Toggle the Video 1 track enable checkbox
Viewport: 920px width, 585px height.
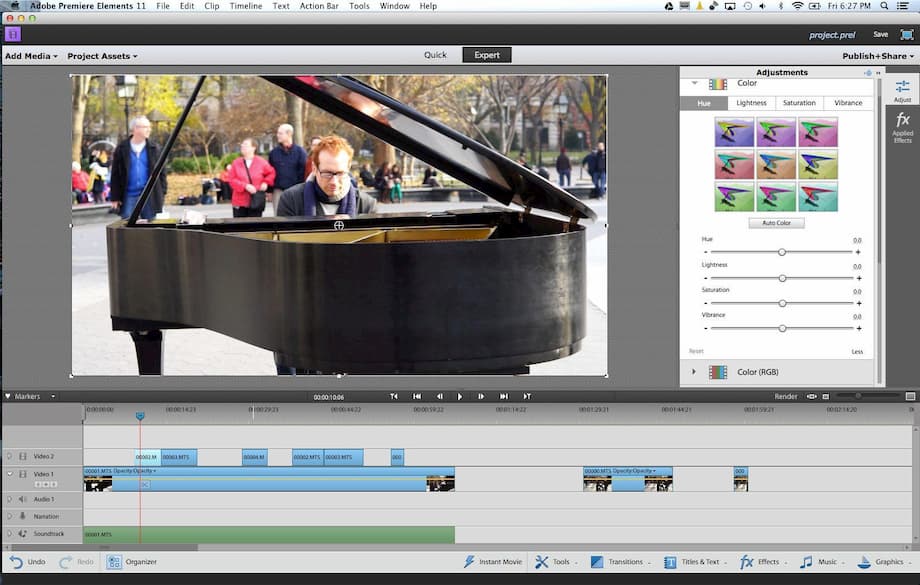coord(8,473)
